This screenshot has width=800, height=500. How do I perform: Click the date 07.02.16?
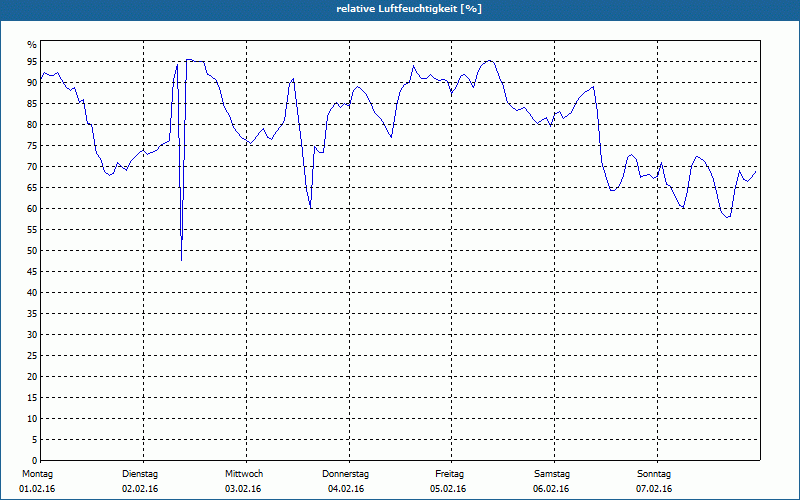pyautogui.click(x=654, y=489)
